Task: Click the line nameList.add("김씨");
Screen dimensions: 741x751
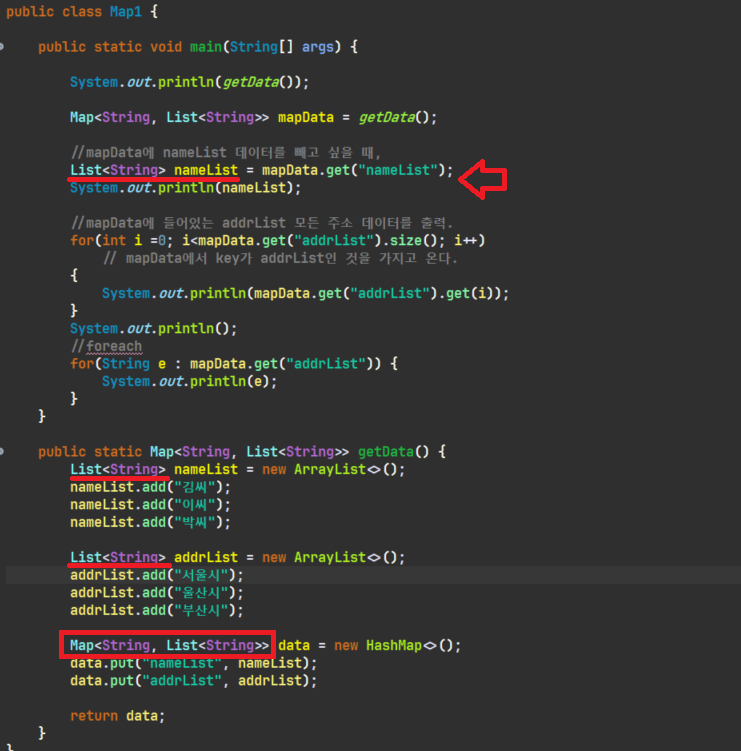Action: (150, 487)
